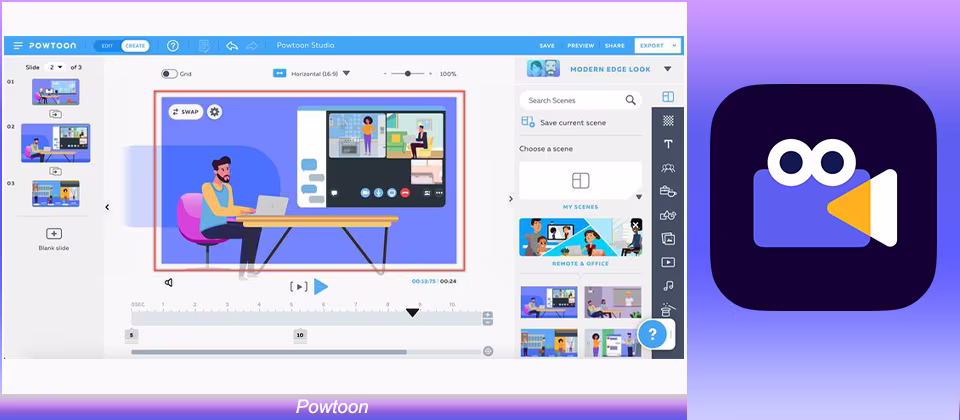This screenshot has width=960, height=420.
Task: Click the search magnifier in Search Scenes
Action: point(630,100)
